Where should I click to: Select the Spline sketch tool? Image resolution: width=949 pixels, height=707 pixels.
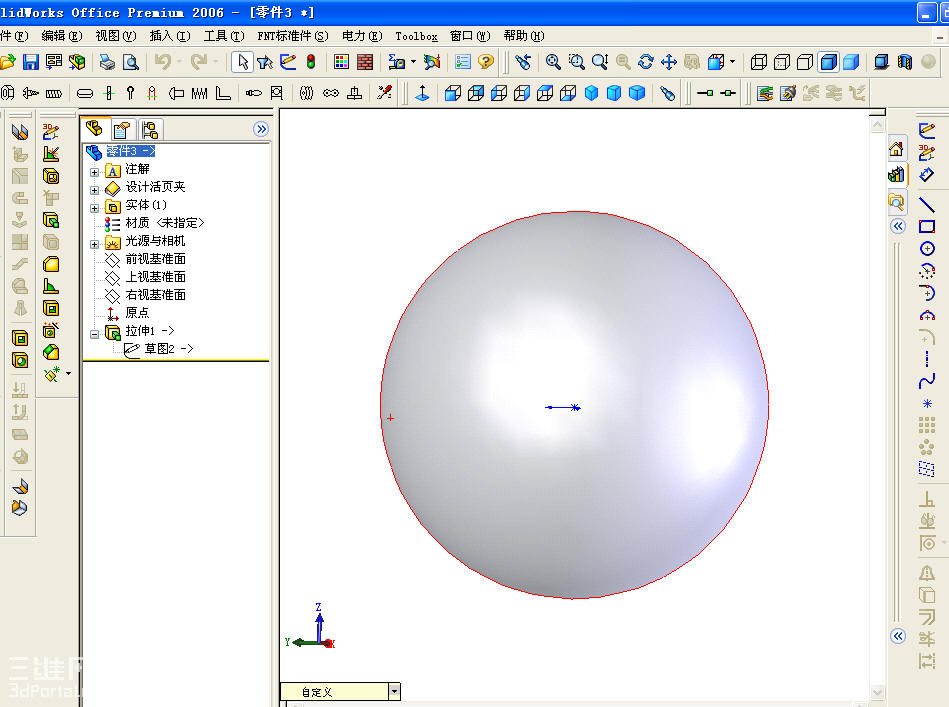coord(927,381)
